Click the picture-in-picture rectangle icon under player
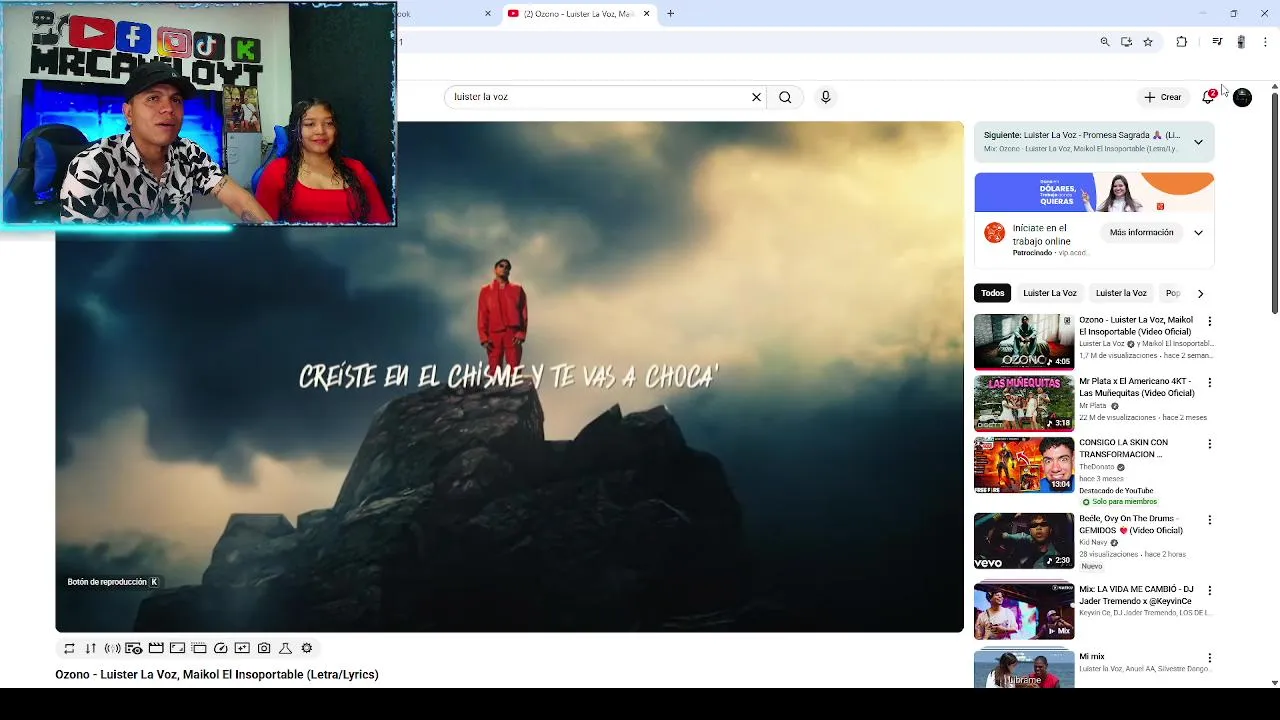The image size is (1280, 720). tap(177, 648)
